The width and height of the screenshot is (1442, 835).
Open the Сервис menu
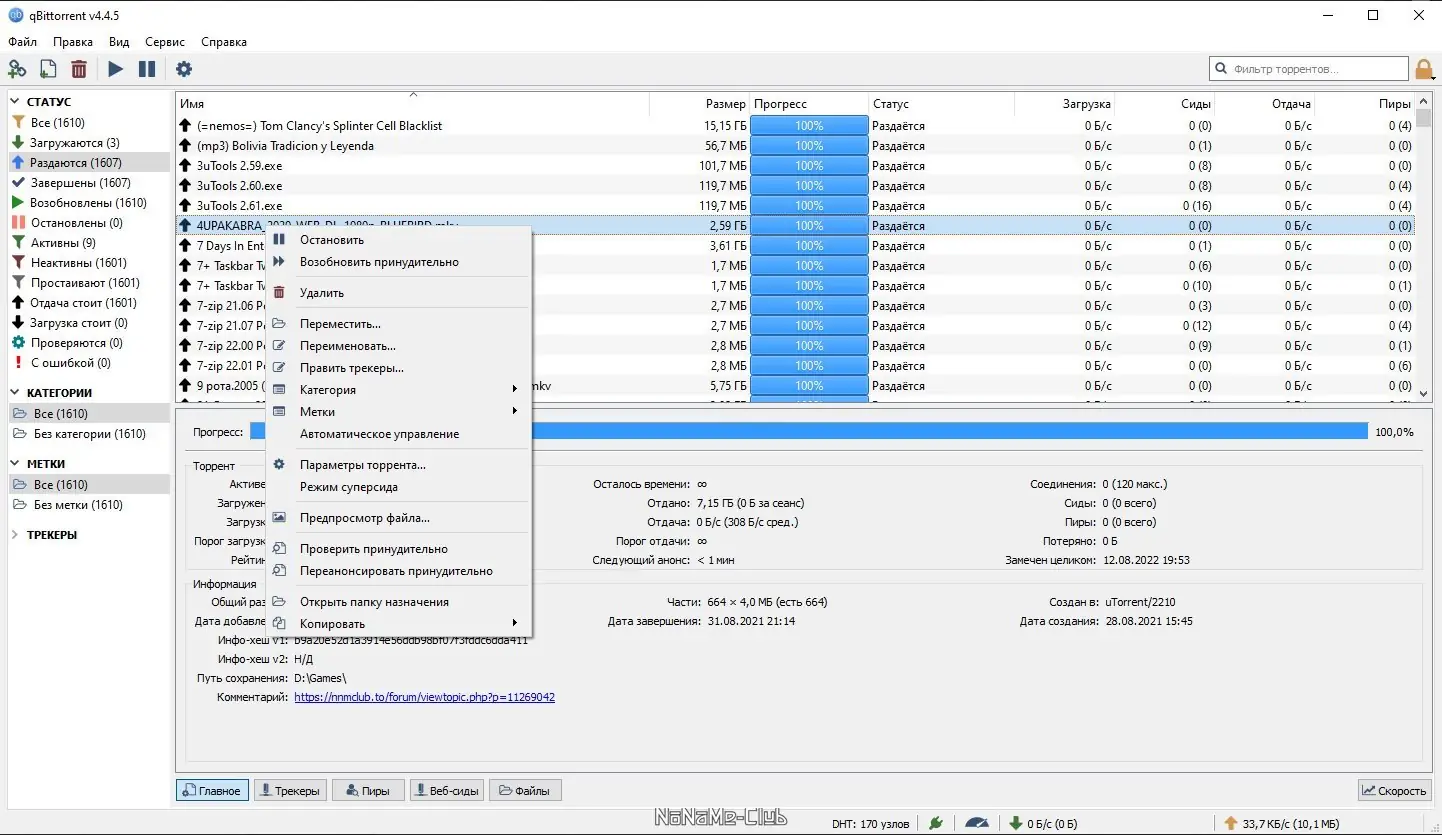pyautogui.click(x=165, y=42)
